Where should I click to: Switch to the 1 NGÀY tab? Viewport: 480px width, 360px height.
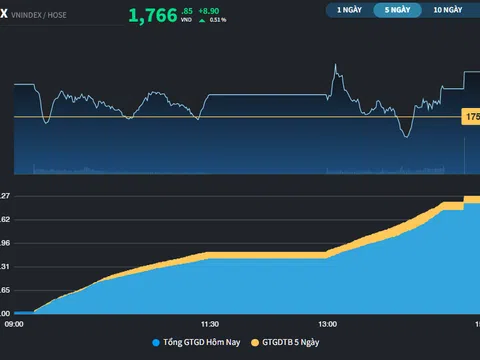(x=349, y=10)
